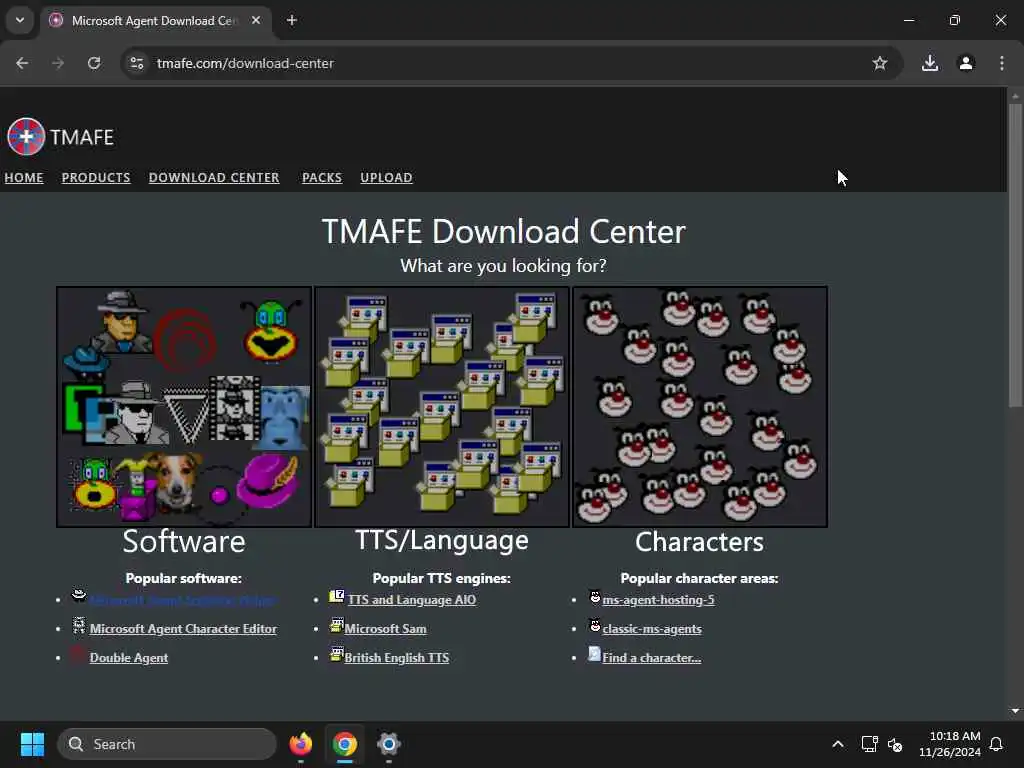
Task: Click the page vertical scrollbar thumb
Action: click(x=1015, y=256)
